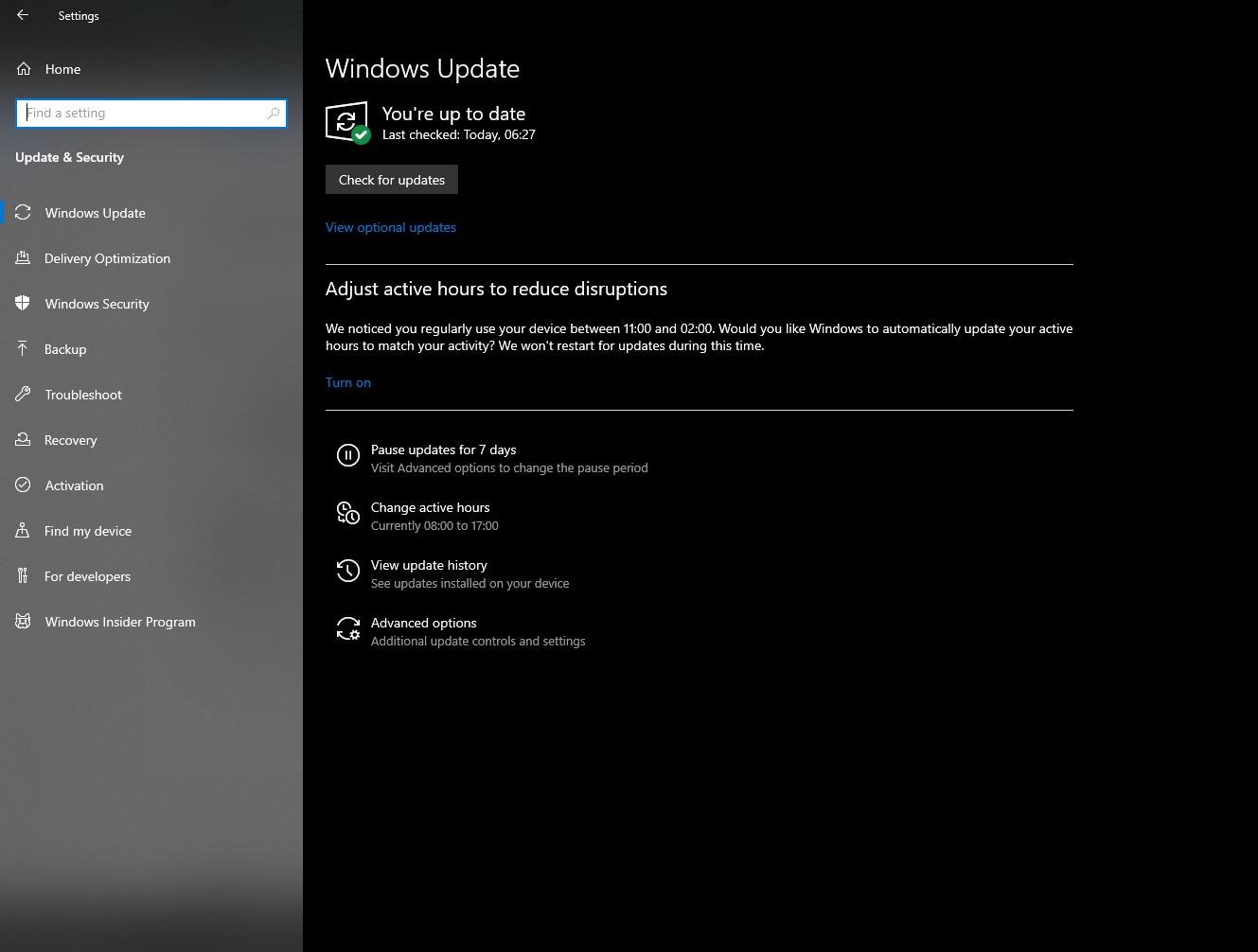This screenshot has height=952, width=1258.
Task: Click the View update history icon
Action: tap(348, 572)
